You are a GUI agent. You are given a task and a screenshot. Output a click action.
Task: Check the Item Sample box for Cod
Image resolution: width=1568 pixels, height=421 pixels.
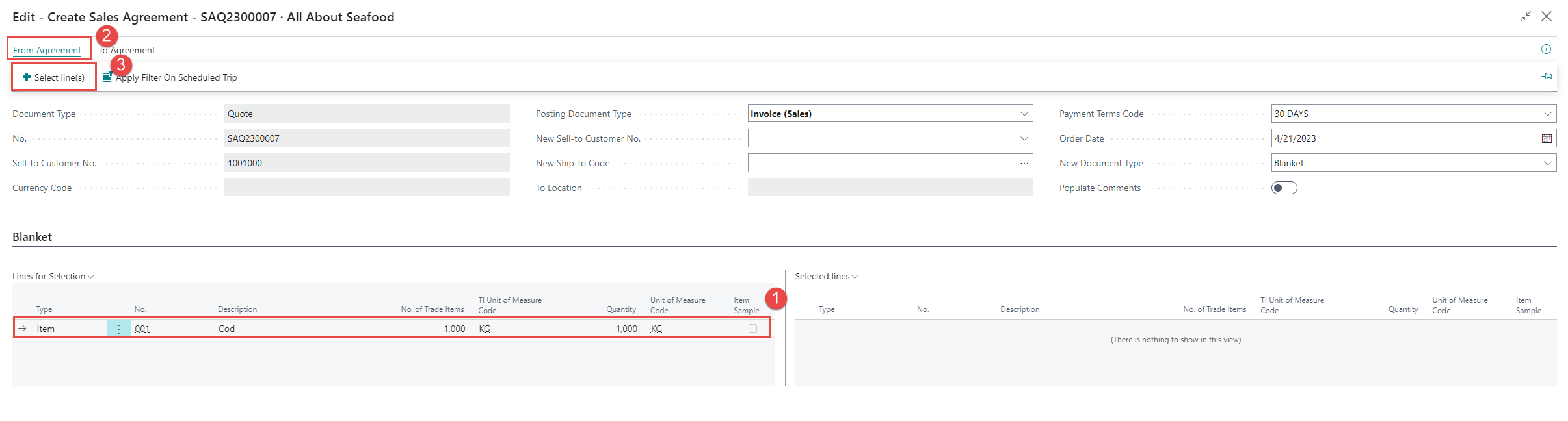(752, 329)
